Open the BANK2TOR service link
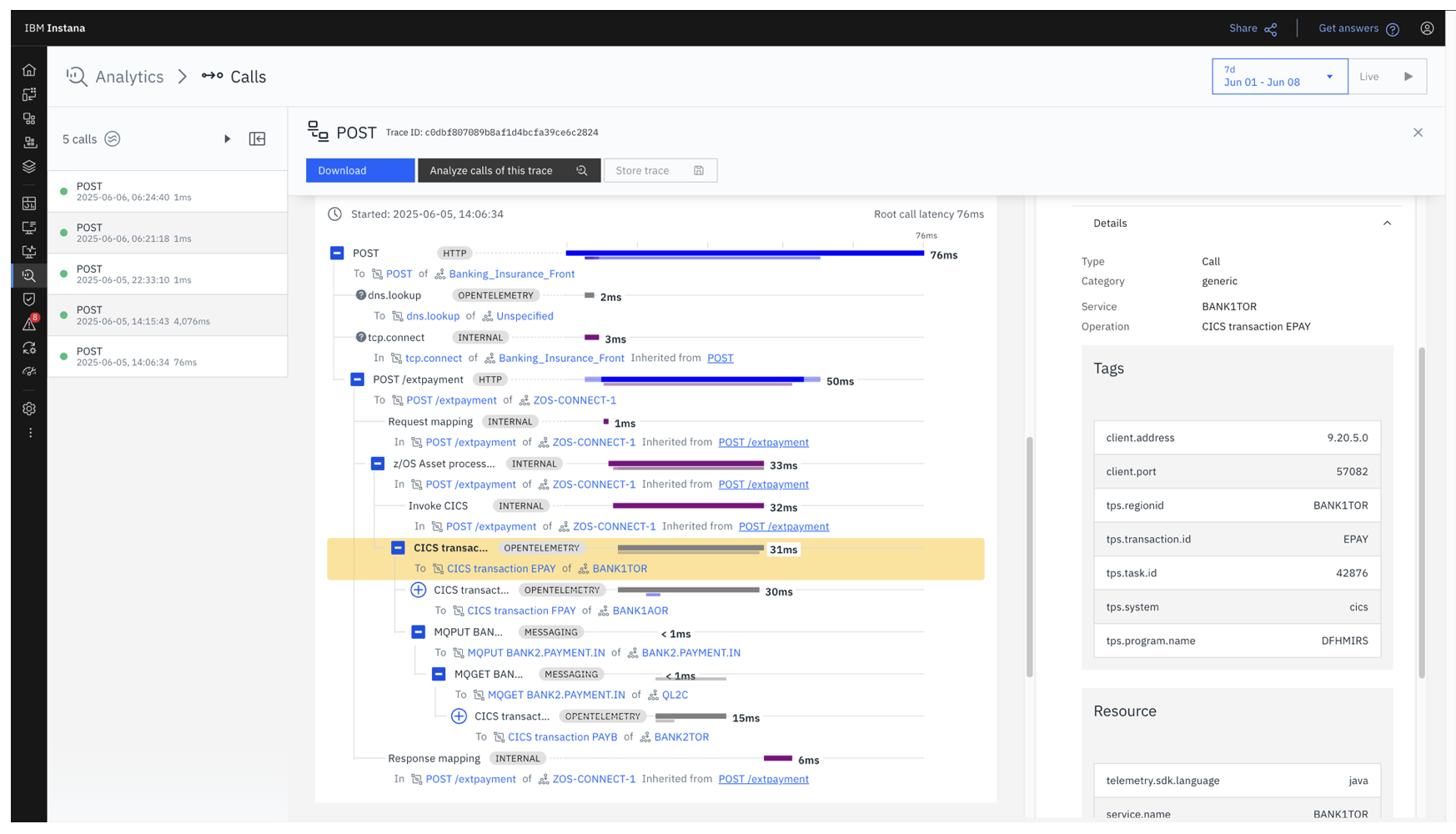The width and height of the screenshot is (1456, 834). [681, 737]
